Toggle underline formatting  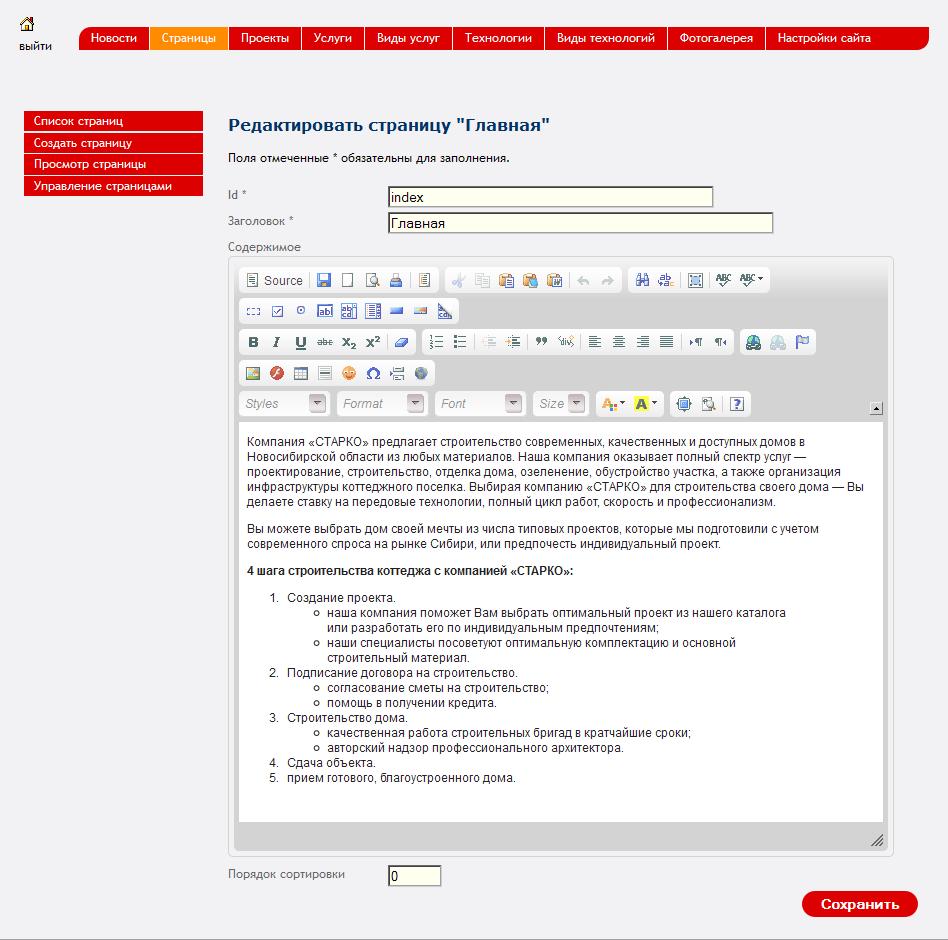point(300,342)
